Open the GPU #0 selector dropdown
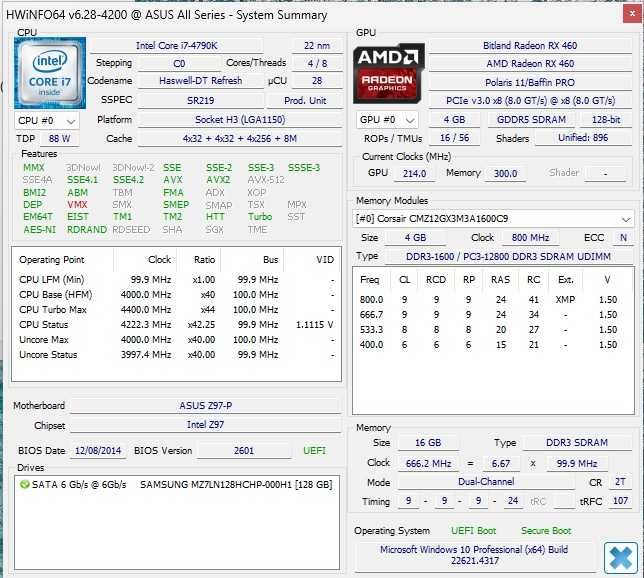 click(387, 120)
